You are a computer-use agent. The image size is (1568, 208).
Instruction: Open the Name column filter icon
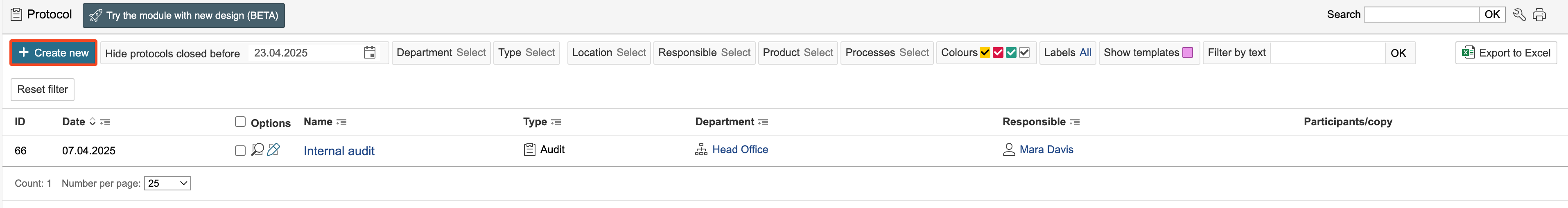tap(341, 122)
